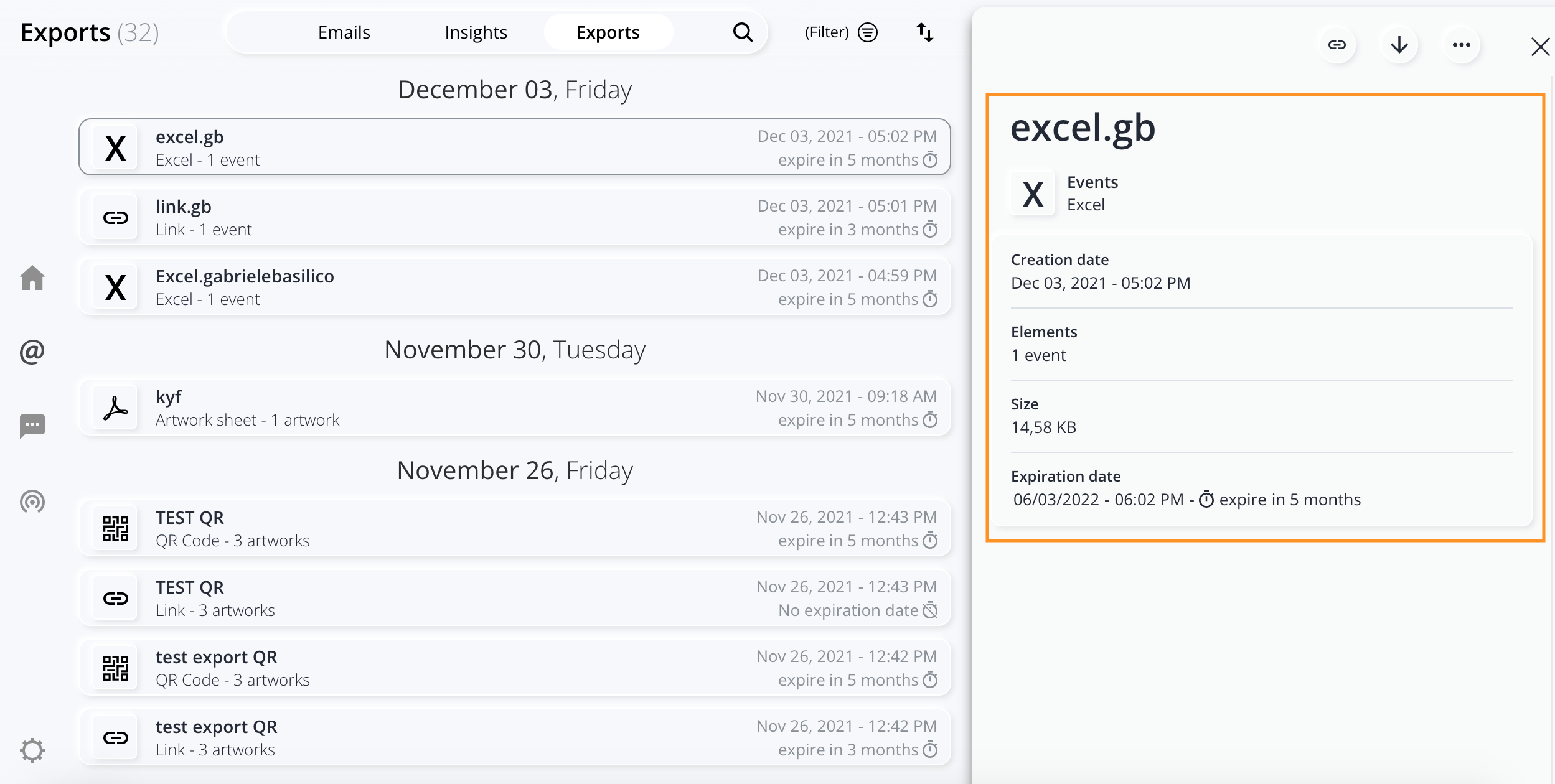Click the QR icon of test export QR
This screenshot has height=784, width=1555.
pos(115,668)
